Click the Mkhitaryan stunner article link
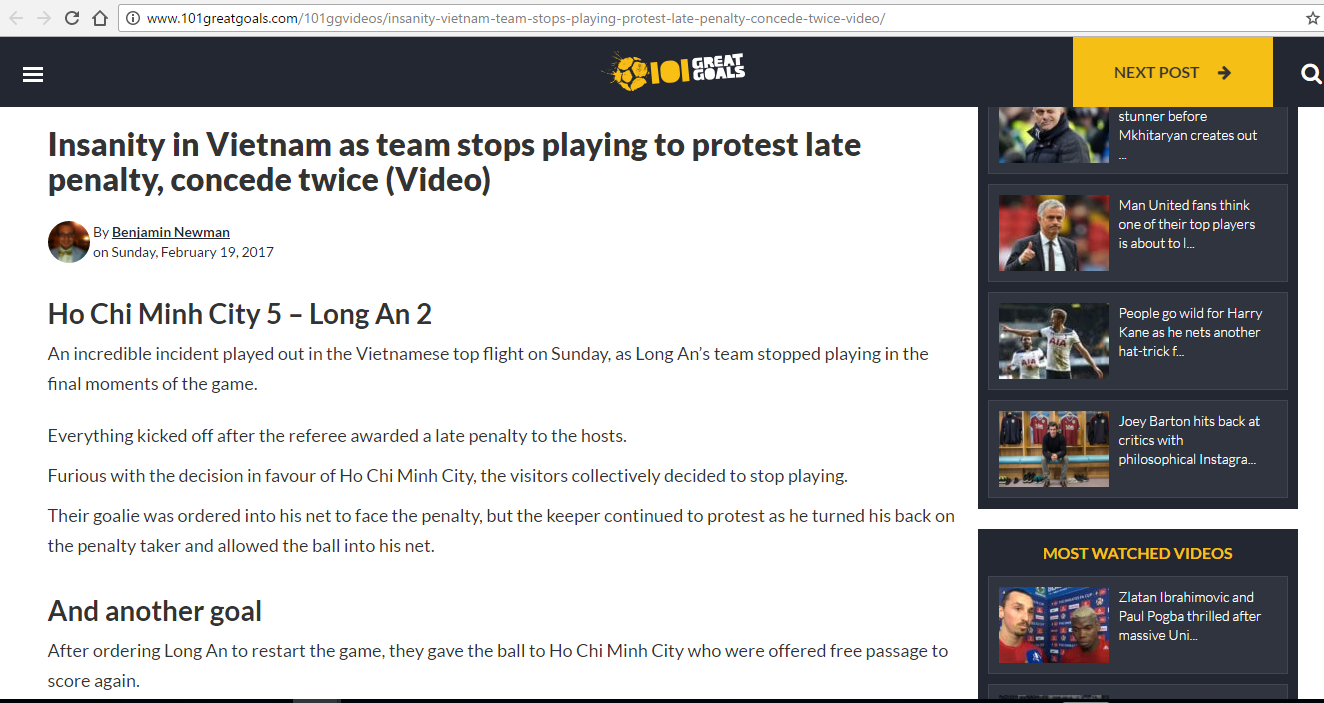The image size is (1324, 703). (1188, 134)
